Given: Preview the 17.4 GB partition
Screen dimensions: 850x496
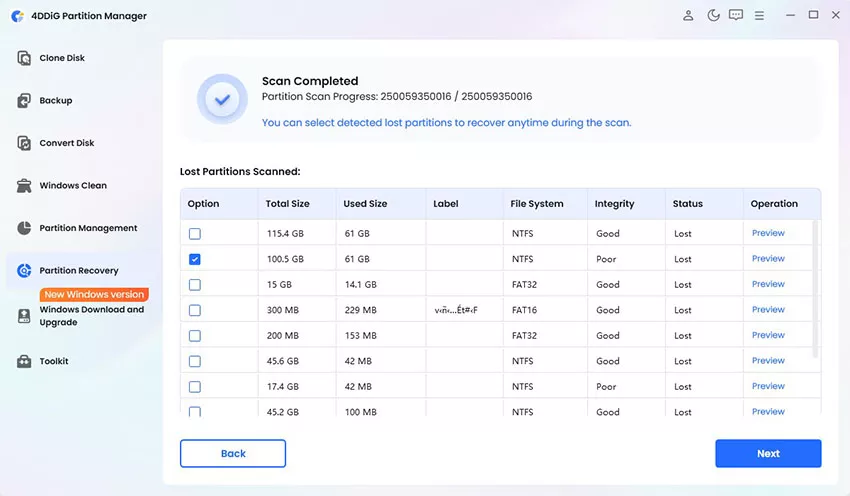Looking at the screenshot, I should (x=768, y=386).
